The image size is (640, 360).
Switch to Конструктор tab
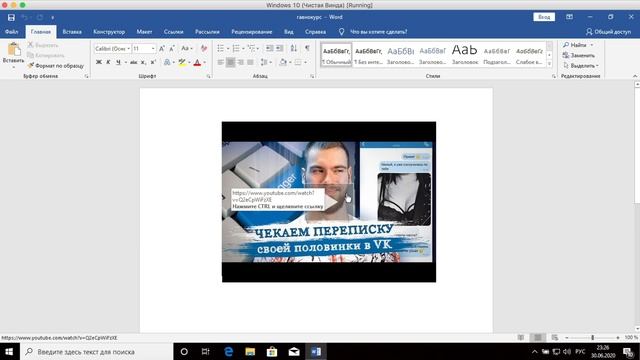click(x=109, y=32)
